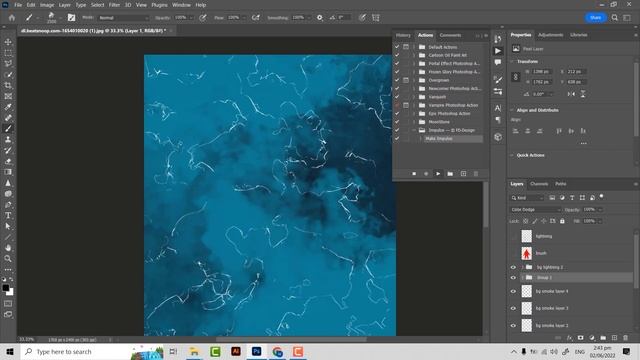This screenshot has height=360, width=640.
Task: Delete layer trash icon
Action: pos(626,338)
